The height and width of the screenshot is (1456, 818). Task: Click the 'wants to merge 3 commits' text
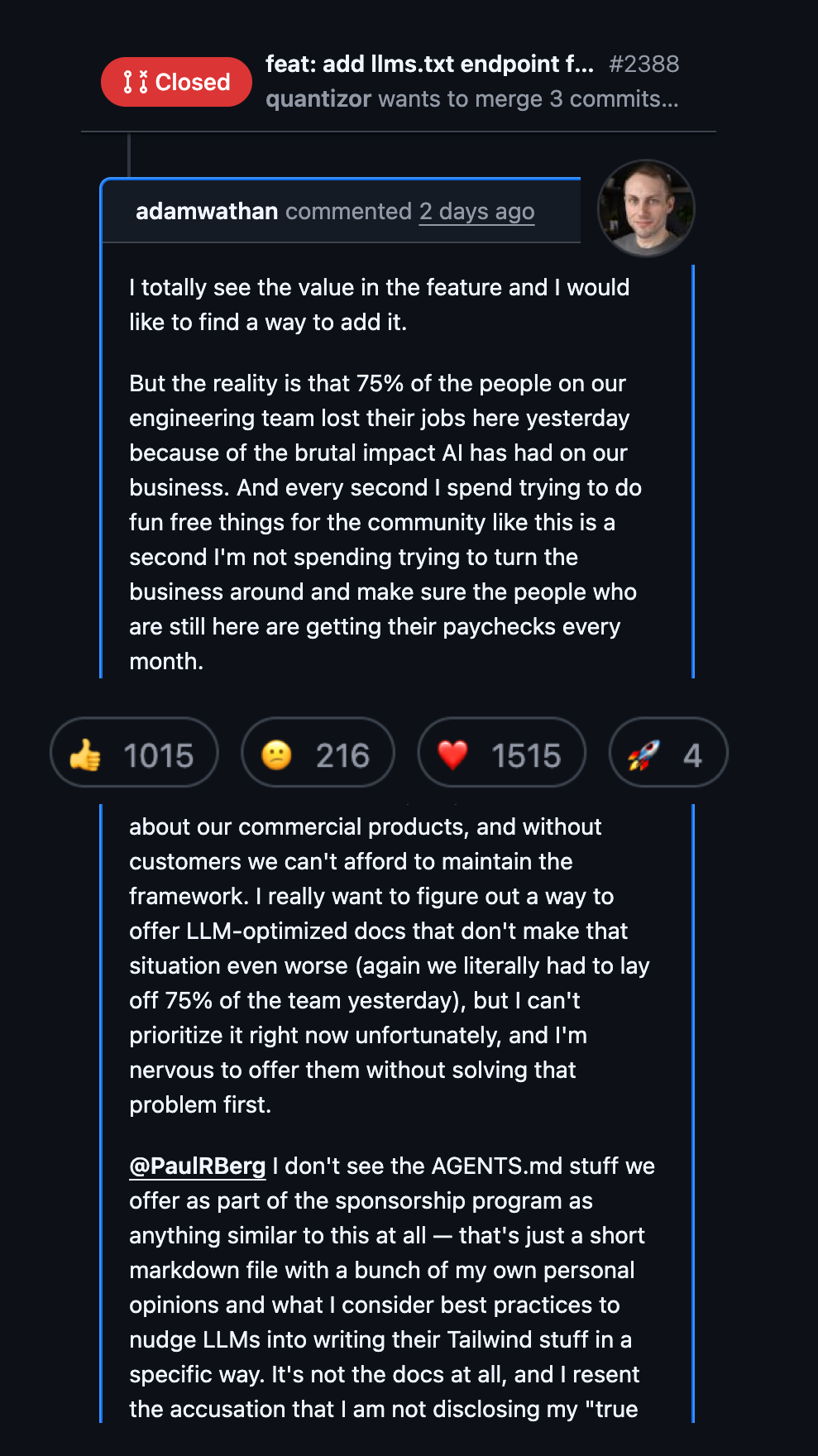(x=528, y=99)
